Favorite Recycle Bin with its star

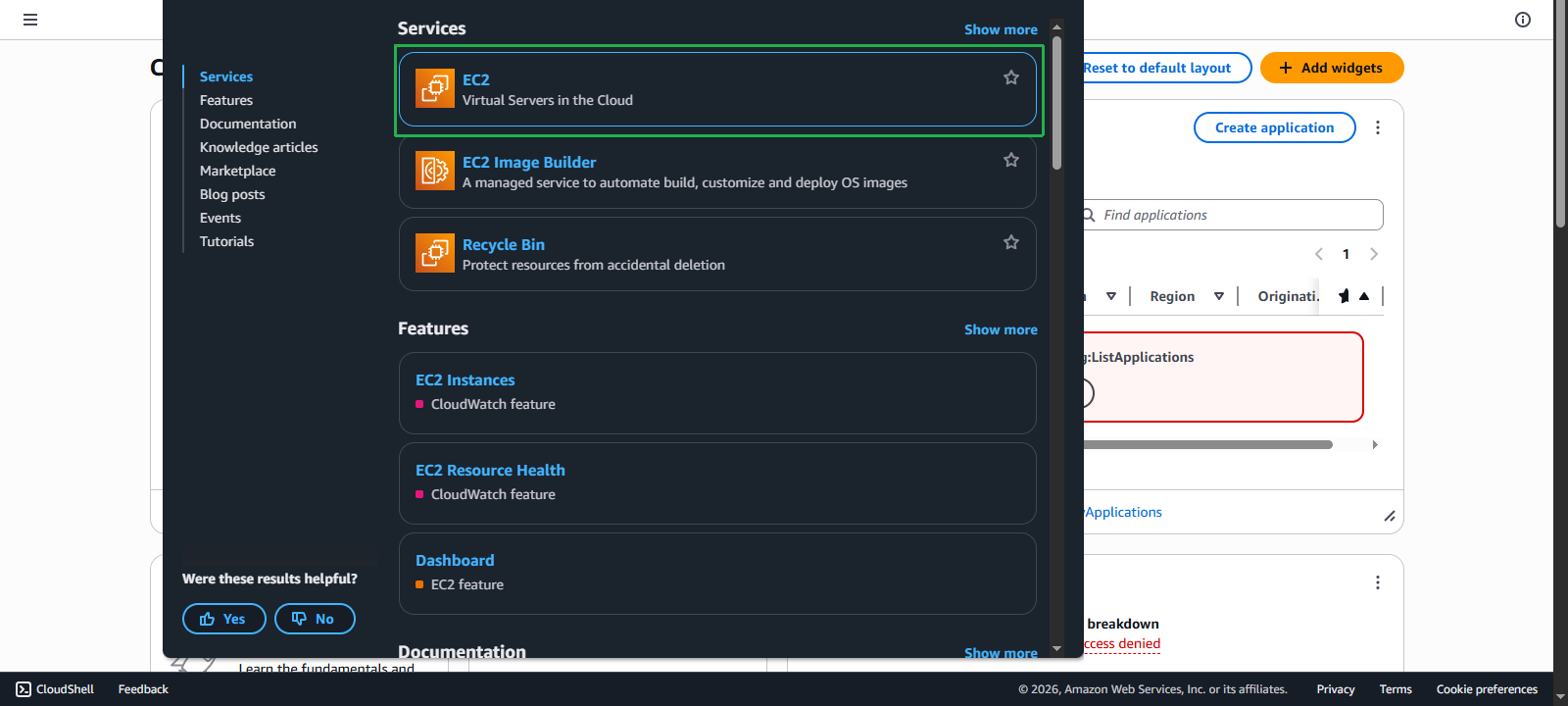[x=1011, y=242]
